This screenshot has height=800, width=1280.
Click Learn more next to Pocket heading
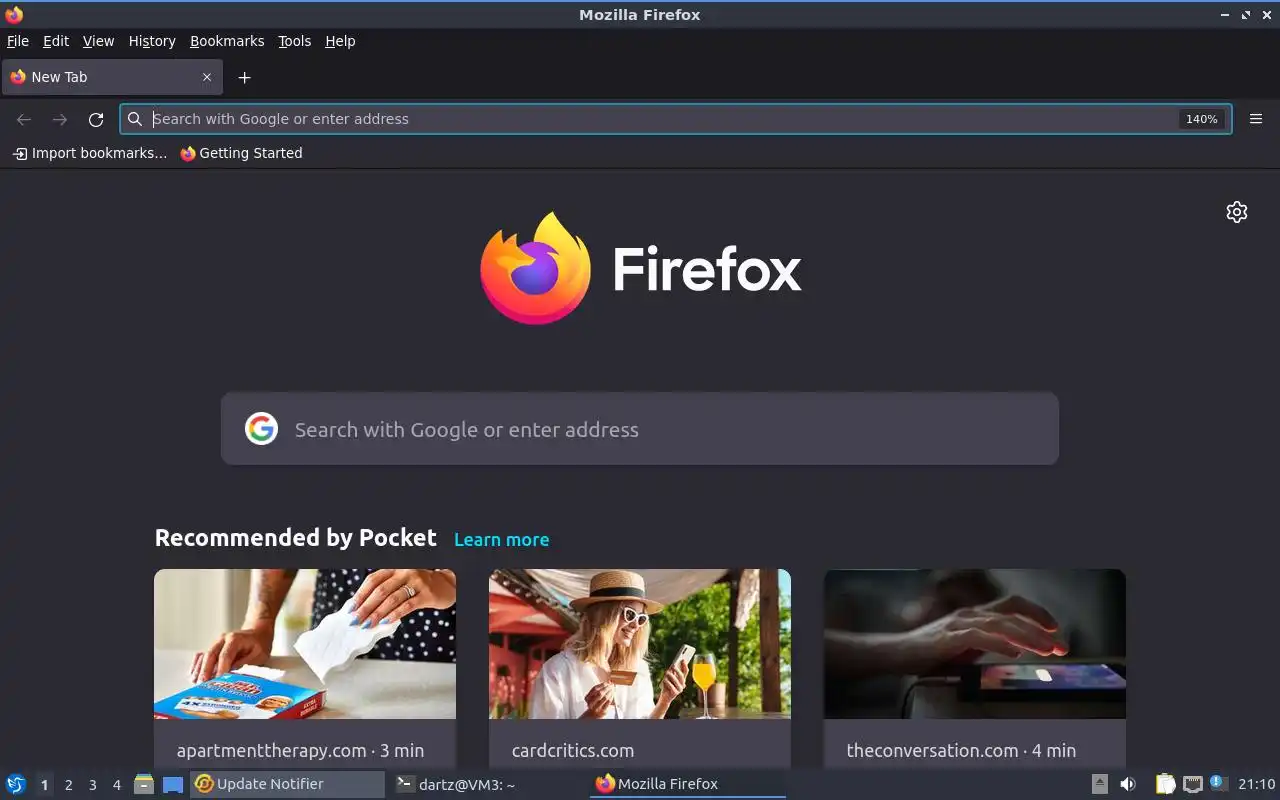(x=501, y=539)
